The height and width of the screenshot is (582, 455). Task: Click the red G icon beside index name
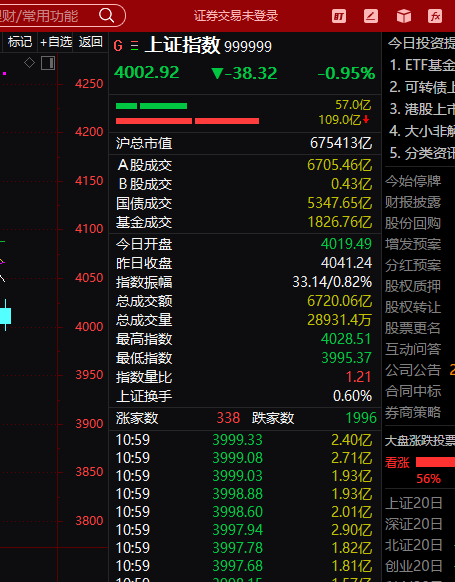point(118,46)
